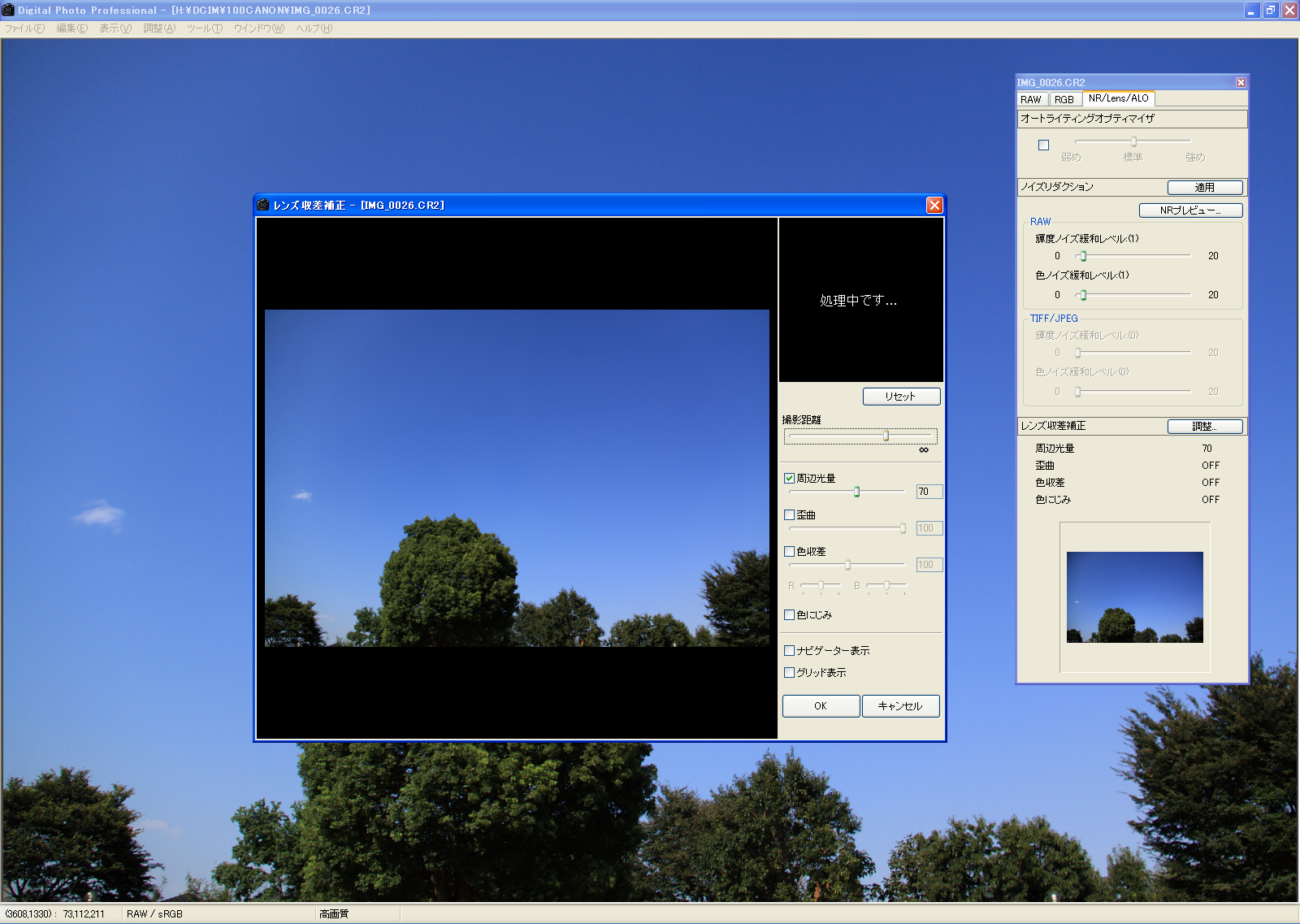Open the ファイル(F) menu
Image resolution: width=1300 pixels, height=924 pixels.
click(x=24, y=28)
